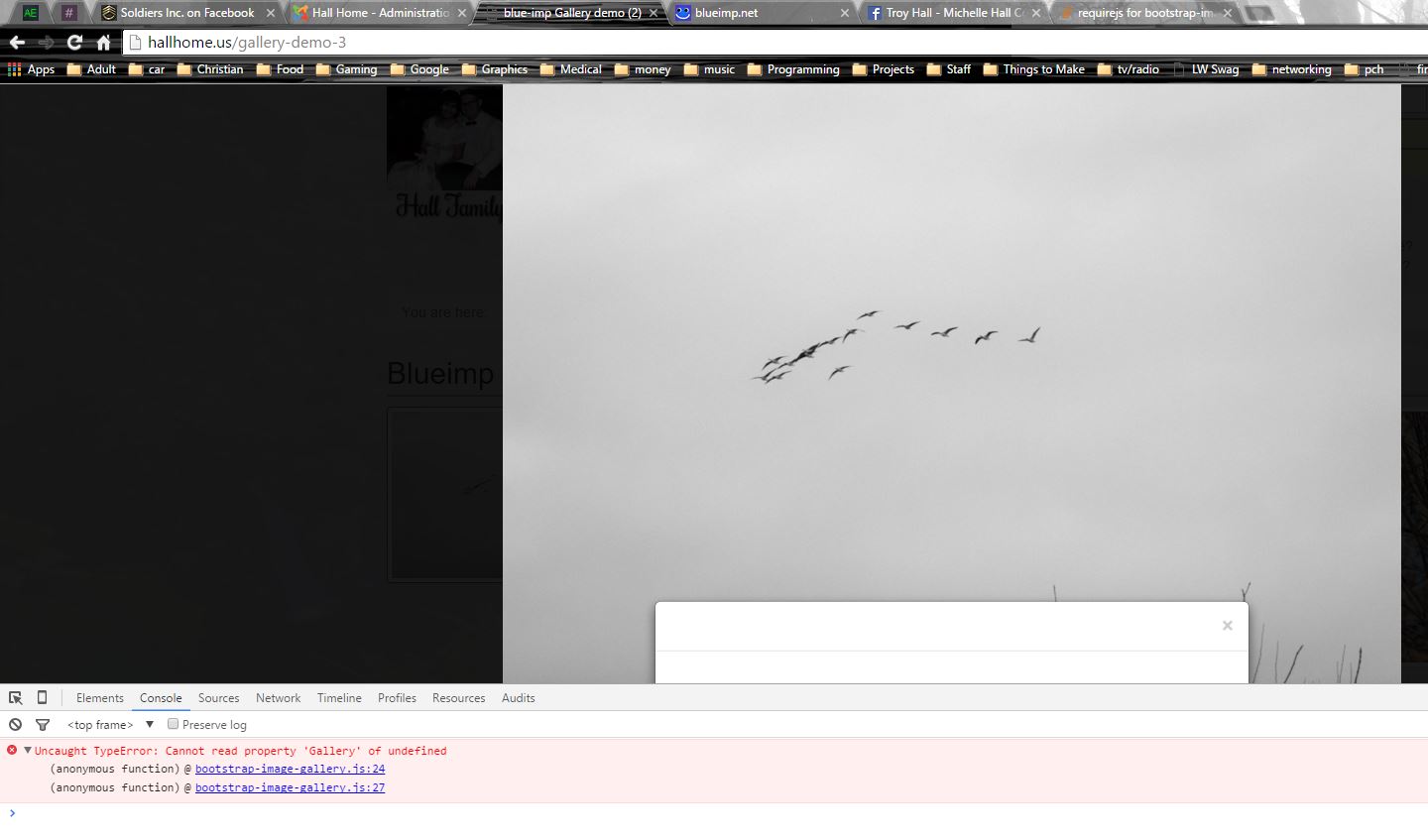
Task: Open the LW Swag bookmark
Action: [x=1206, y=69]
